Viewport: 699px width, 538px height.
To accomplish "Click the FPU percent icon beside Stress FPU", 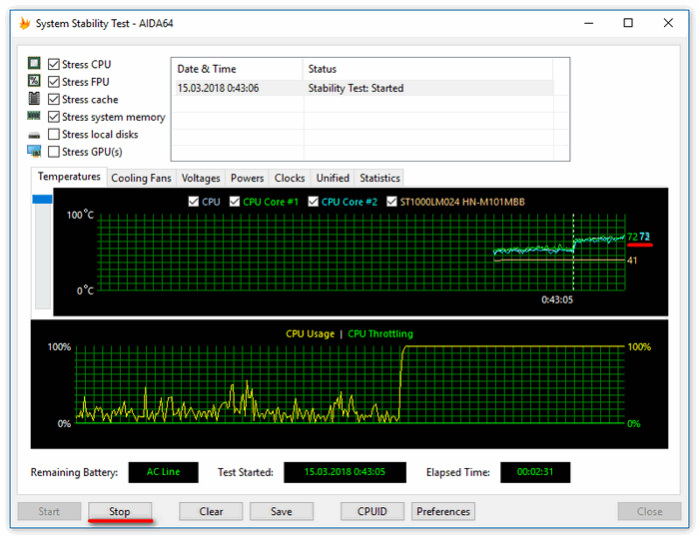I will click(34, 81).
